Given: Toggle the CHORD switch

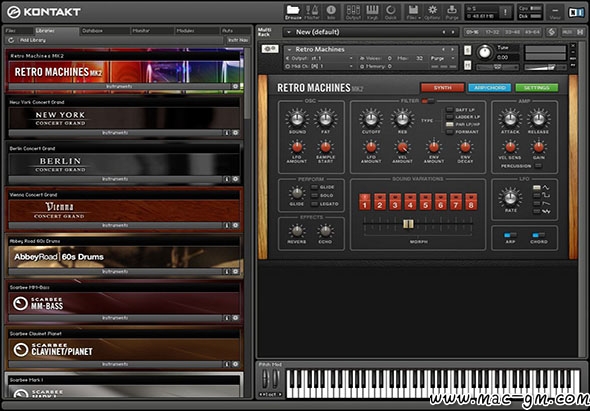Looking at the screenshot, I should [539, 235].
